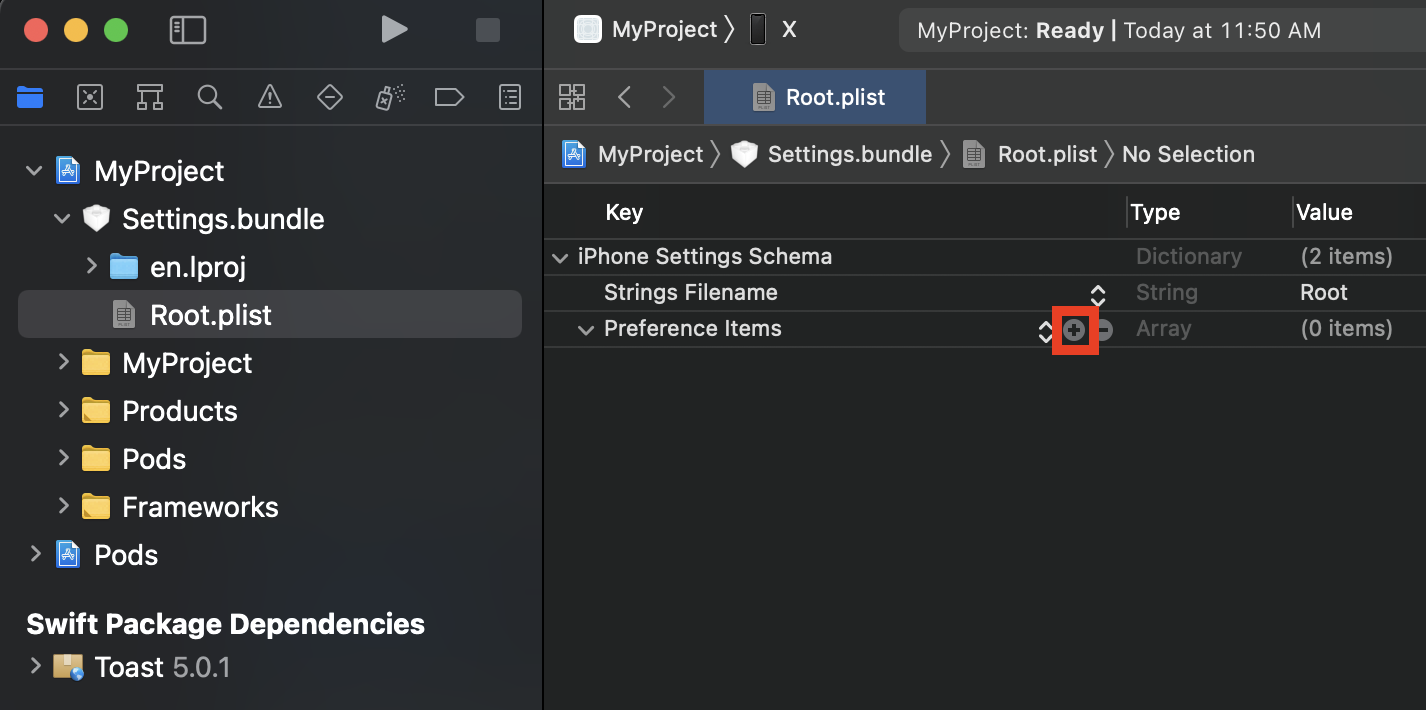1426x710 pixels.
Task: Select Settings.bundle in the navigator
Action: 223,219
